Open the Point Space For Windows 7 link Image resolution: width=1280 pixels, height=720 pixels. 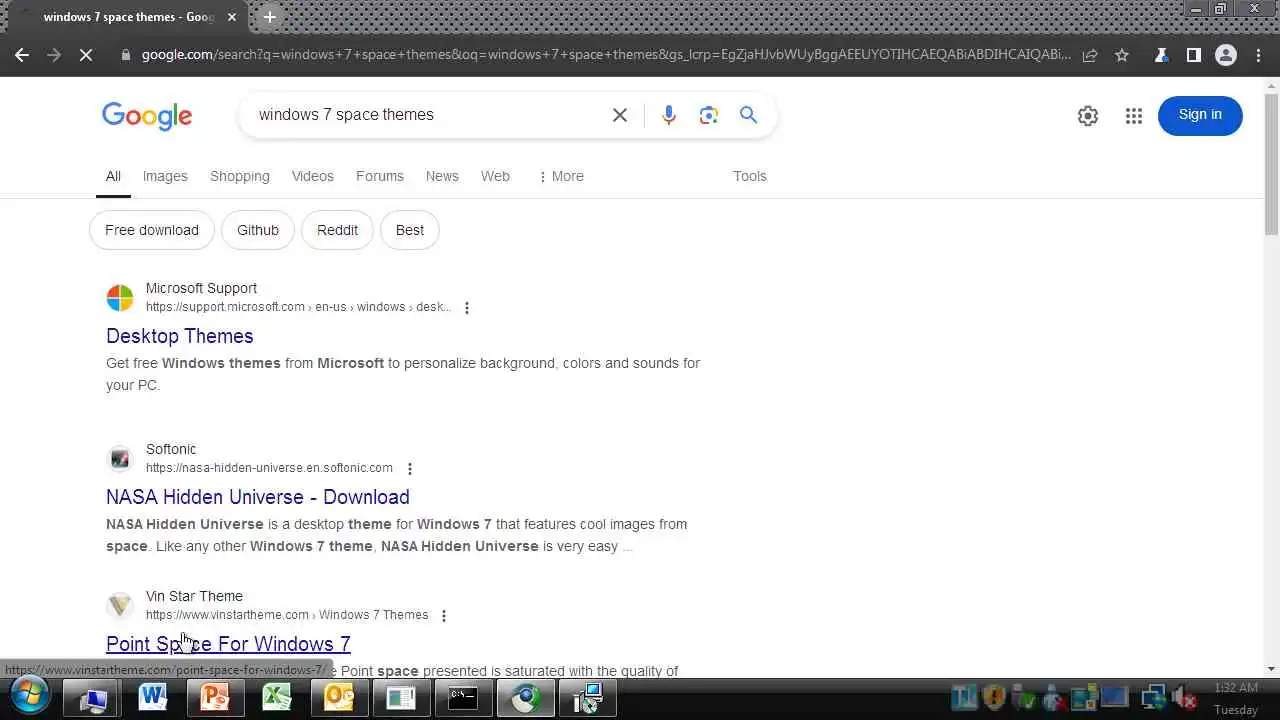click(x=228, y=644)
